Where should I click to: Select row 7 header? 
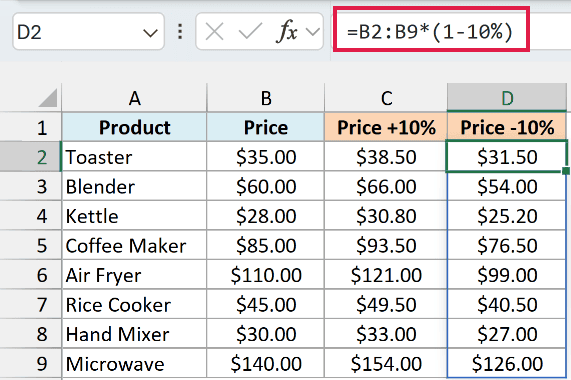(31, 304)
